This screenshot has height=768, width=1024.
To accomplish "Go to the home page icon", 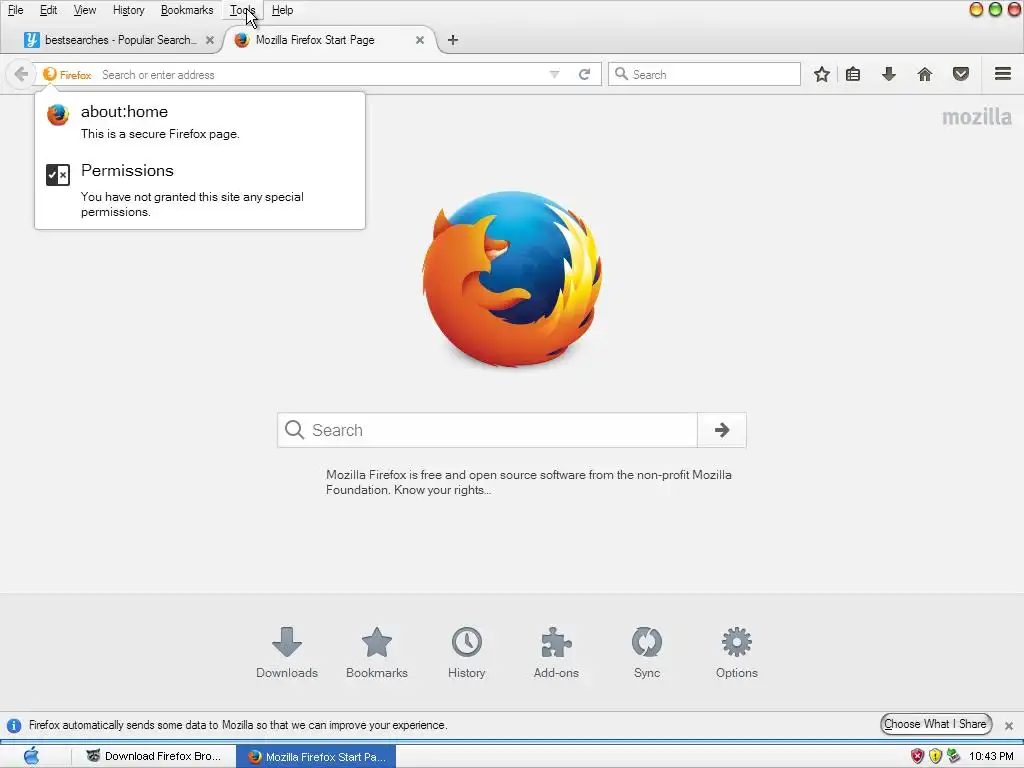I will (925, 74).
